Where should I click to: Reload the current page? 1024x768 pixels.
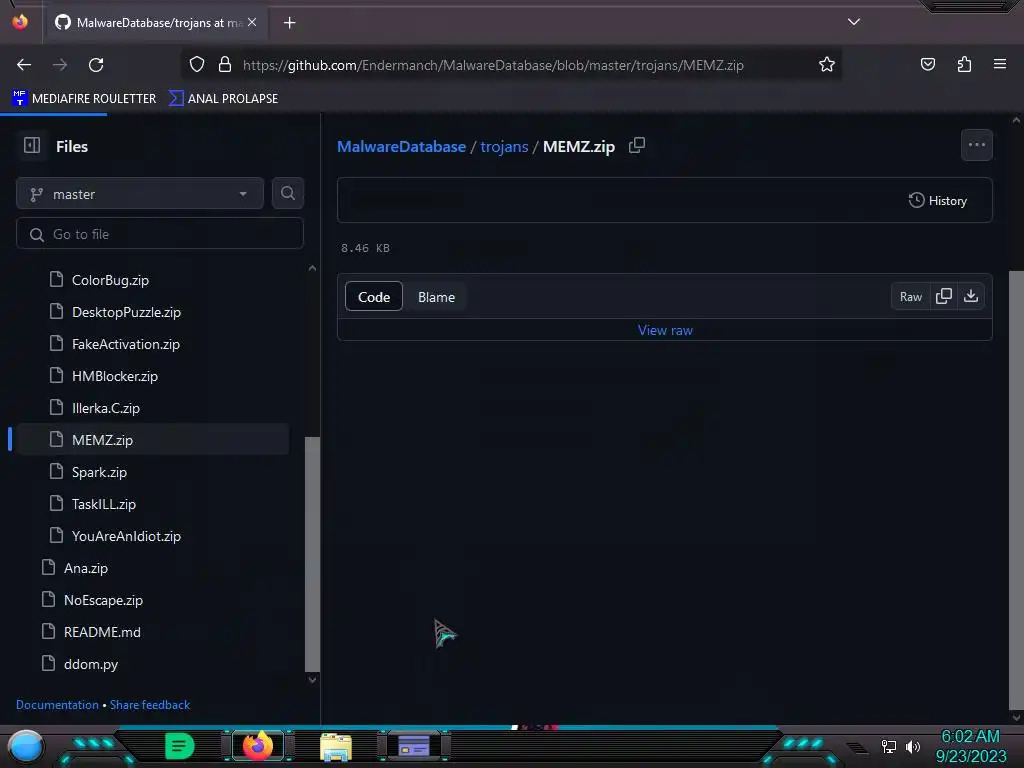(96, 65)
